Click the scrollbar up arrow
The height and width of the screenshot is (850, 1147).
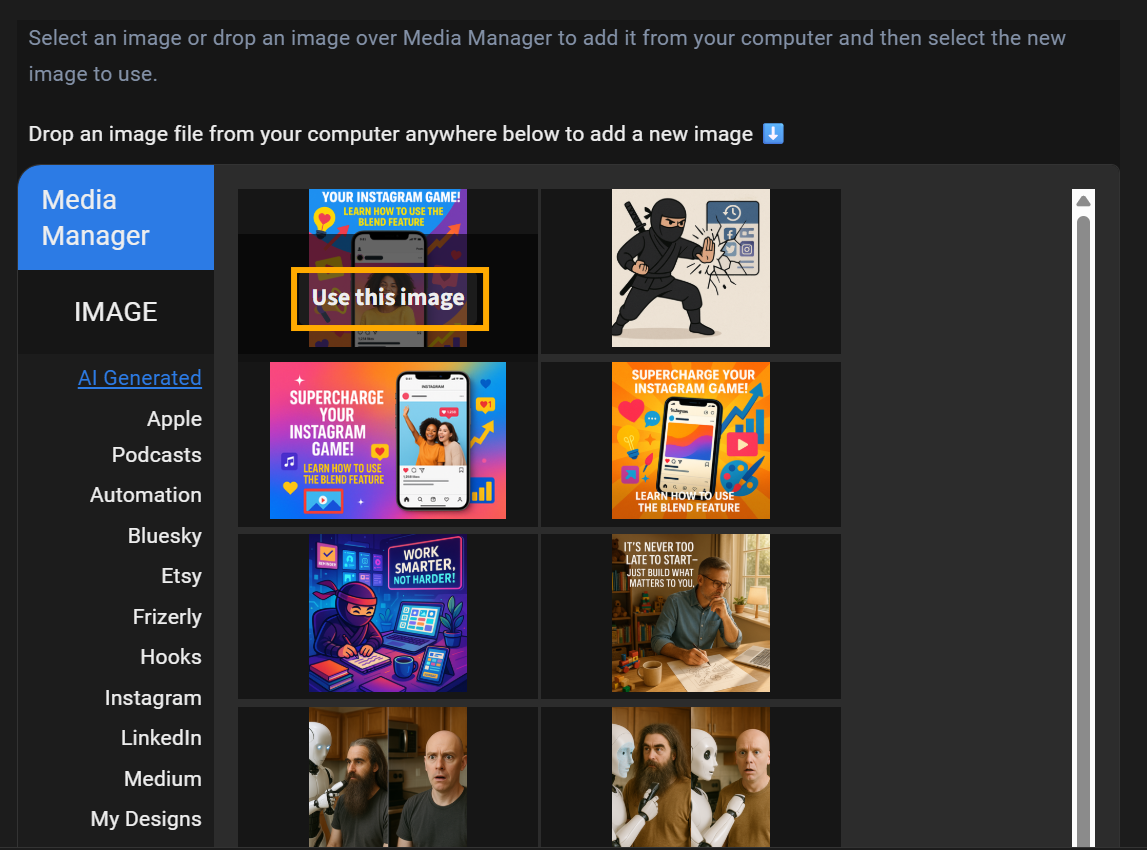pos(1083,201)
